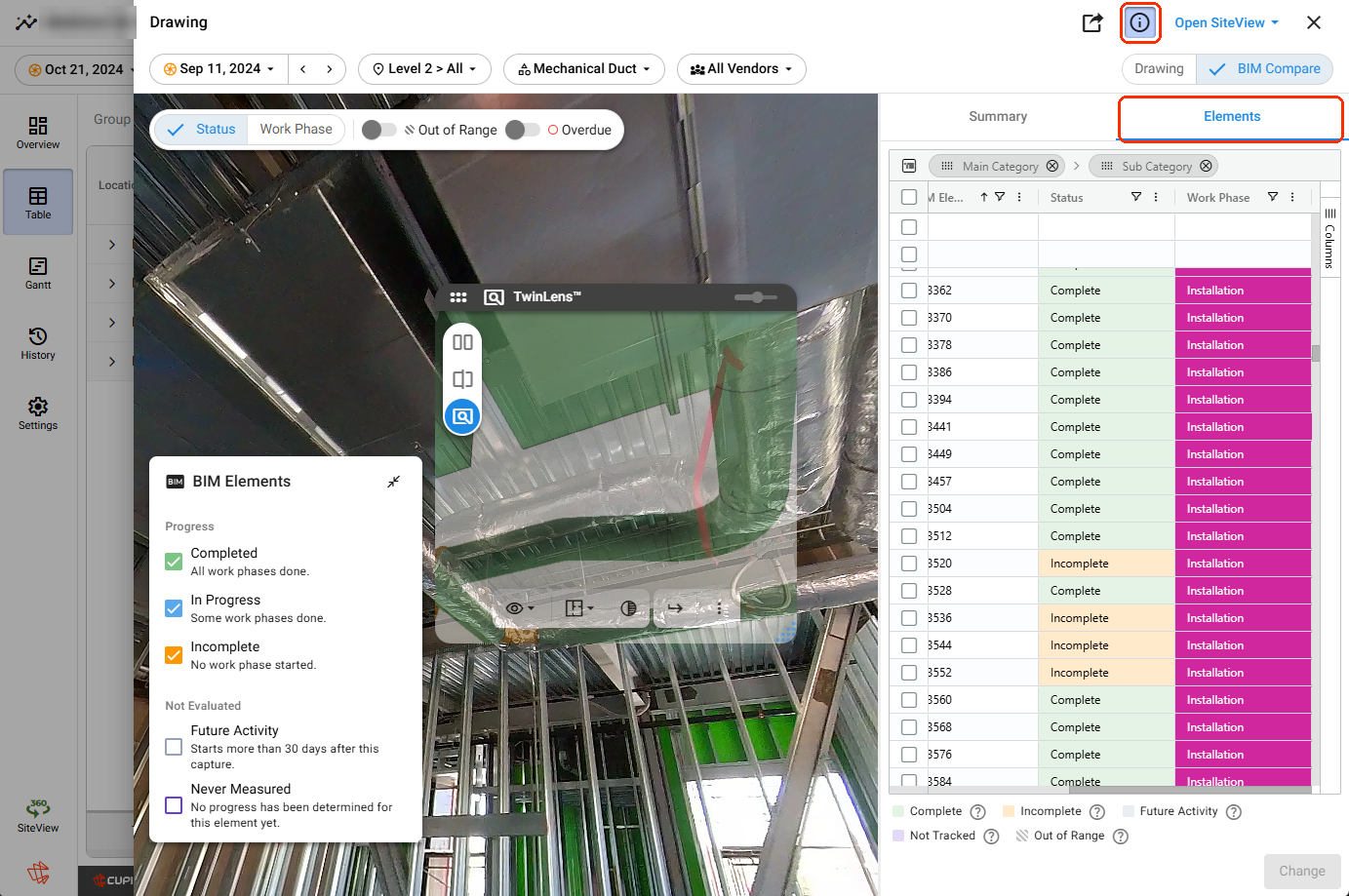This screenshot has height=896, width=1349.
Task: Activate the TwinLens lens view icon
Action: pos(462,416)
